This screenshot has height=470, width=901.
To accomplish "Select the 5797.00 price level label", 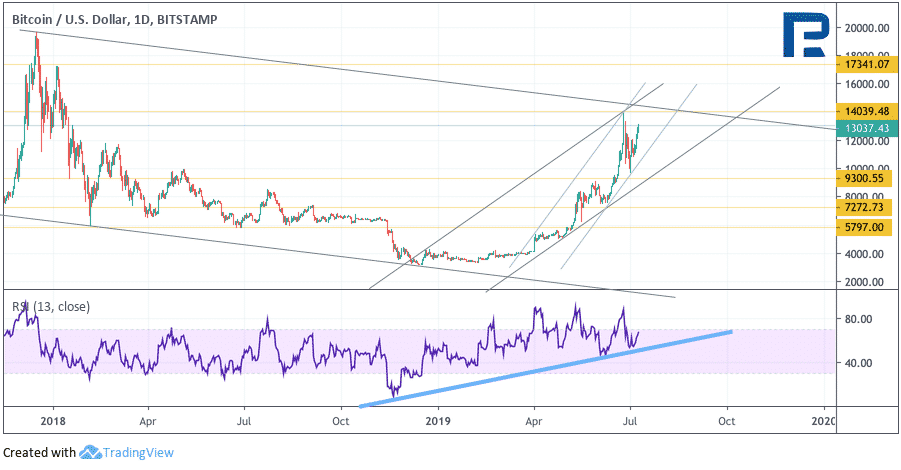I will pos(864,228).
